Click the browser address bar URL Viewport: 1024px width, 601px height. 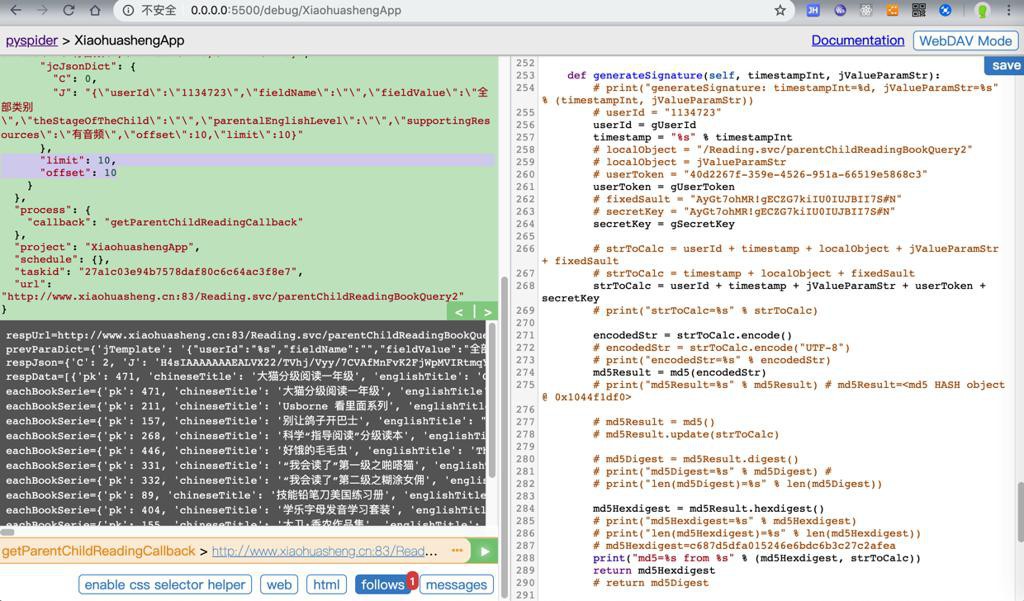click(x=296, y=10)
